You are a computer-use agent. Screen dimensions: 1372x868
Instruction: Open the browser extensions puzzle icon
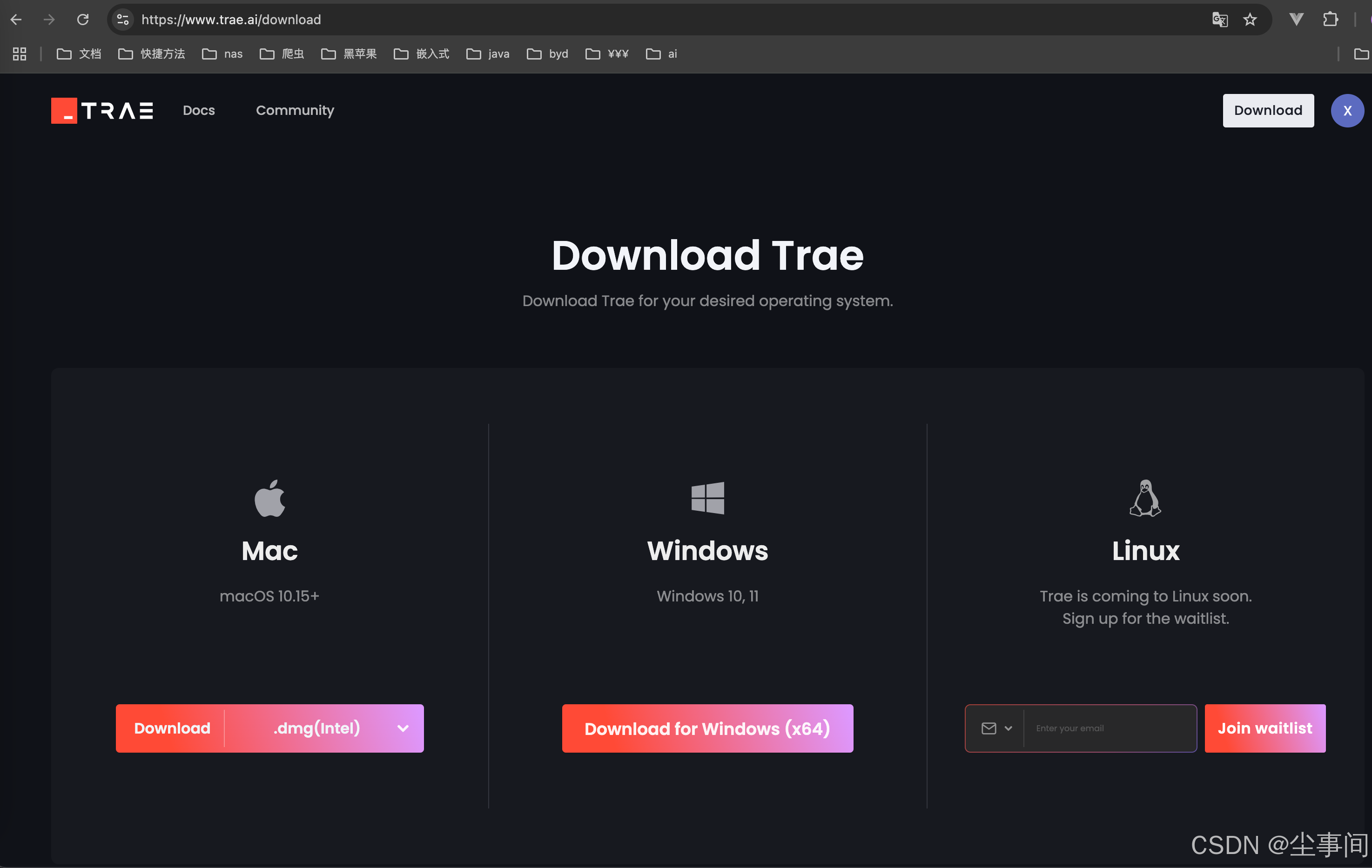(1330, 20)
